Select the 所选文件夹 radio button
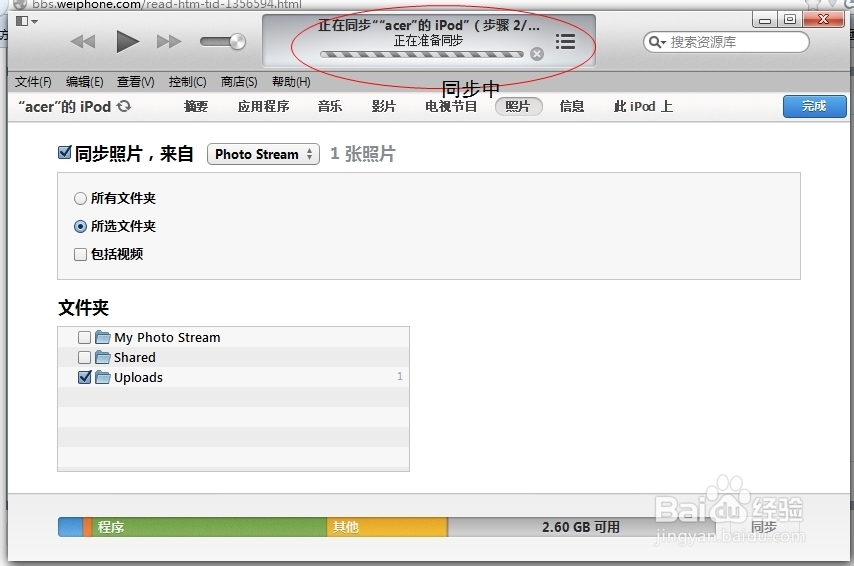The image size is (854, 566). (x=80, y=226)
